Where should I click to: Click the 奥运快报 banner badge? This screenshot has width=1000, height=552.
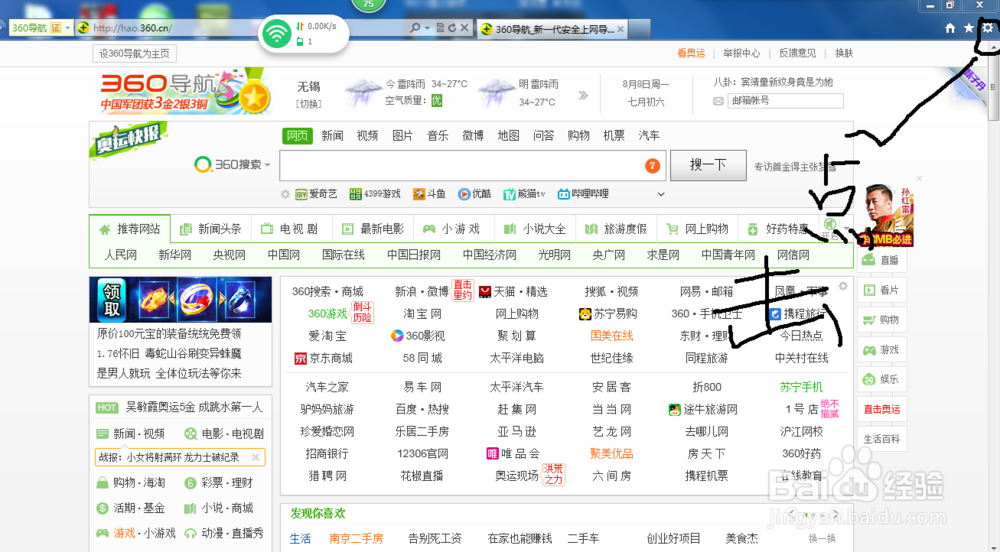[x=129, y=138]
